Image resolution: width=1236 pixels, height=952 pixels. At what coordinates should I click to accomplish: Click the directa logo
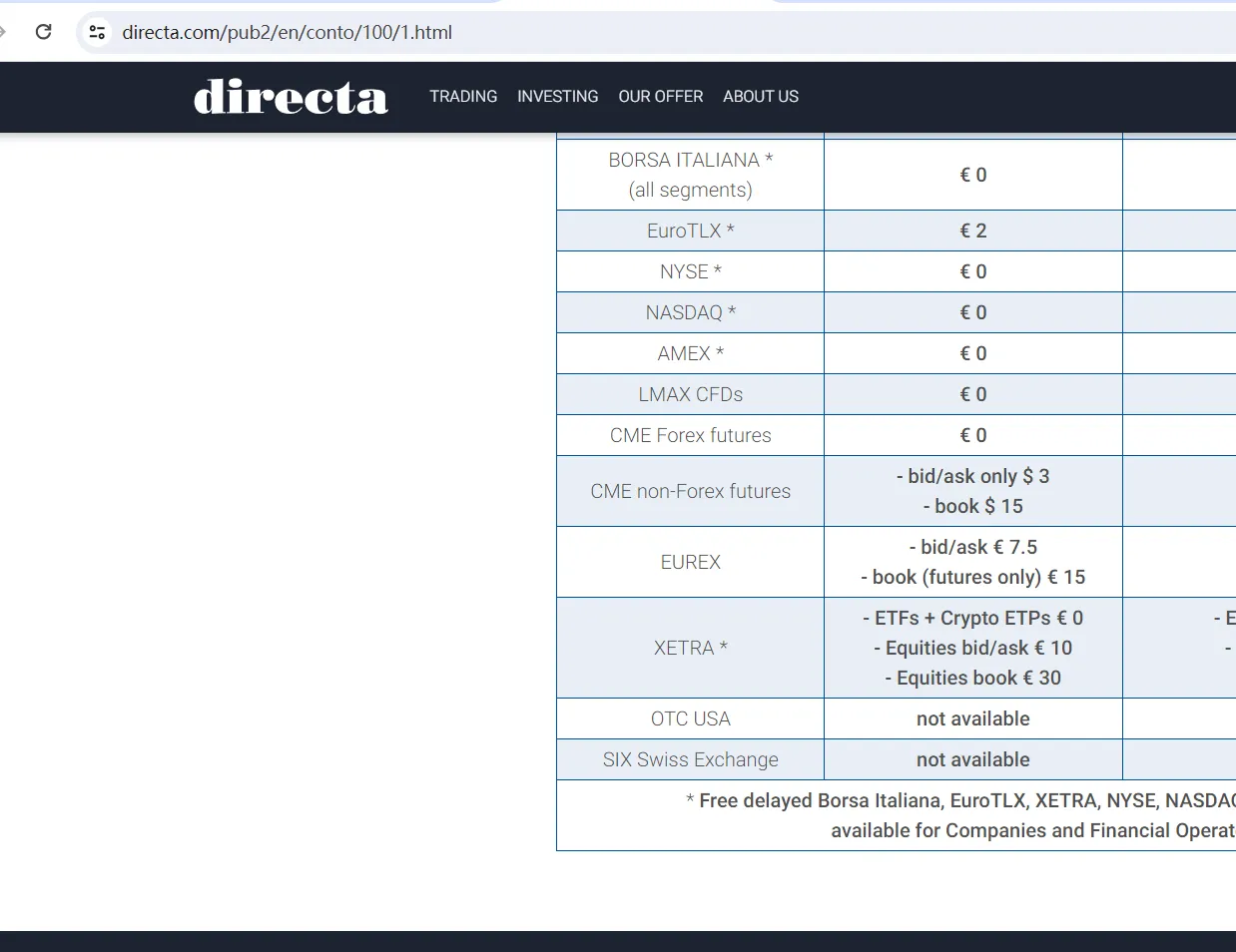(291, 97)
